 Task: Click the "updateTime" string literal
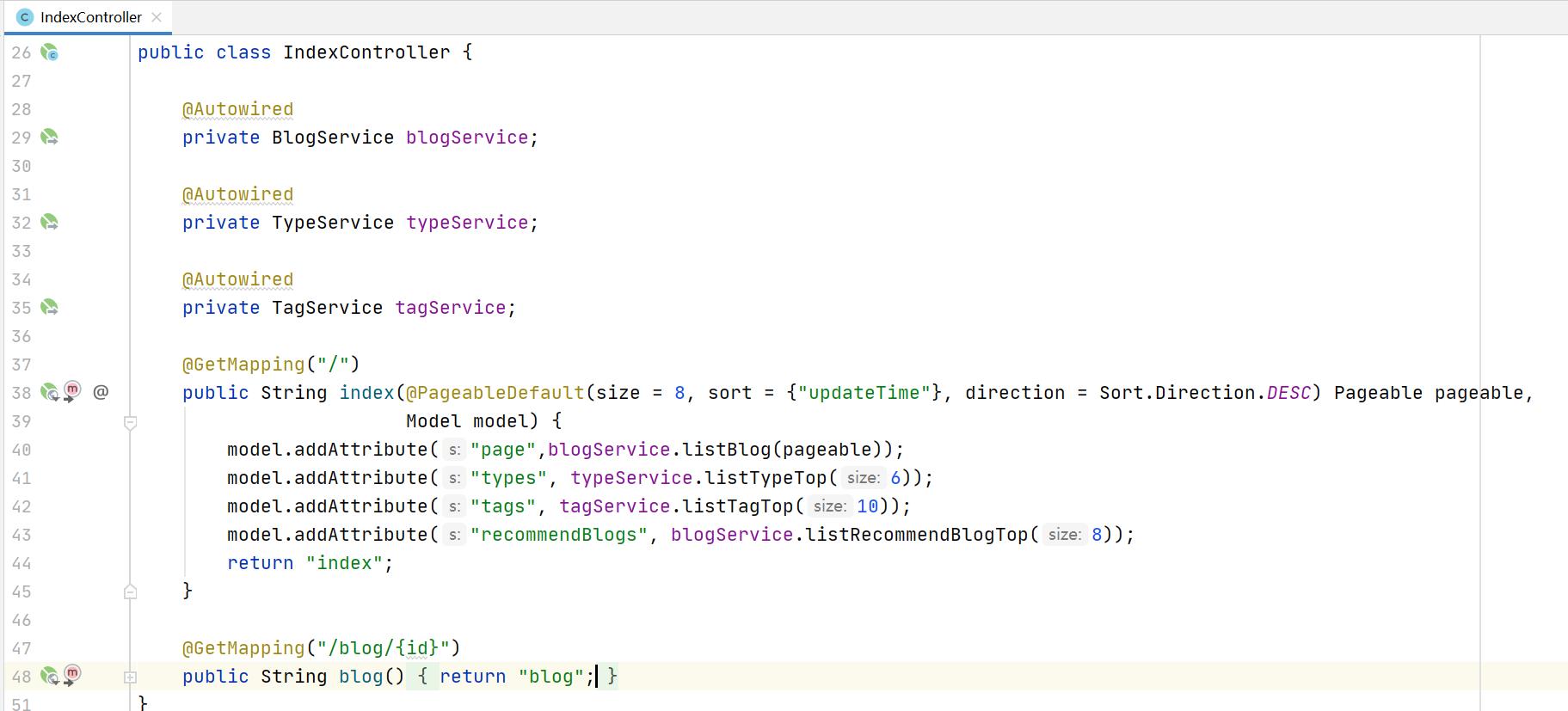(864, 393)
